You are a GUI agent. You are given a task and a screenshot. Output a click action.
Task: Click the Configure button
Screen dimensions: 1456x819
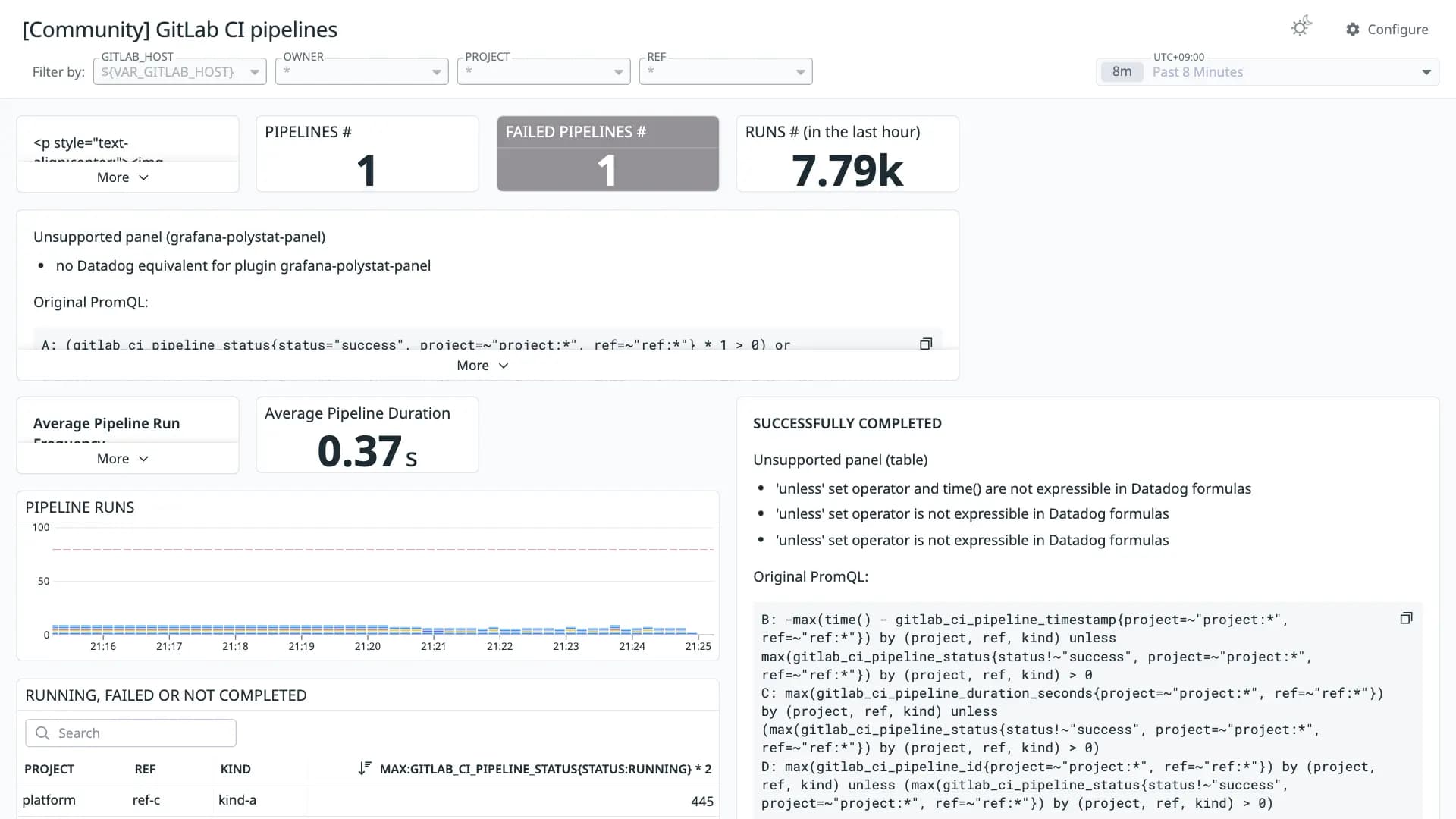point(1387,30)
